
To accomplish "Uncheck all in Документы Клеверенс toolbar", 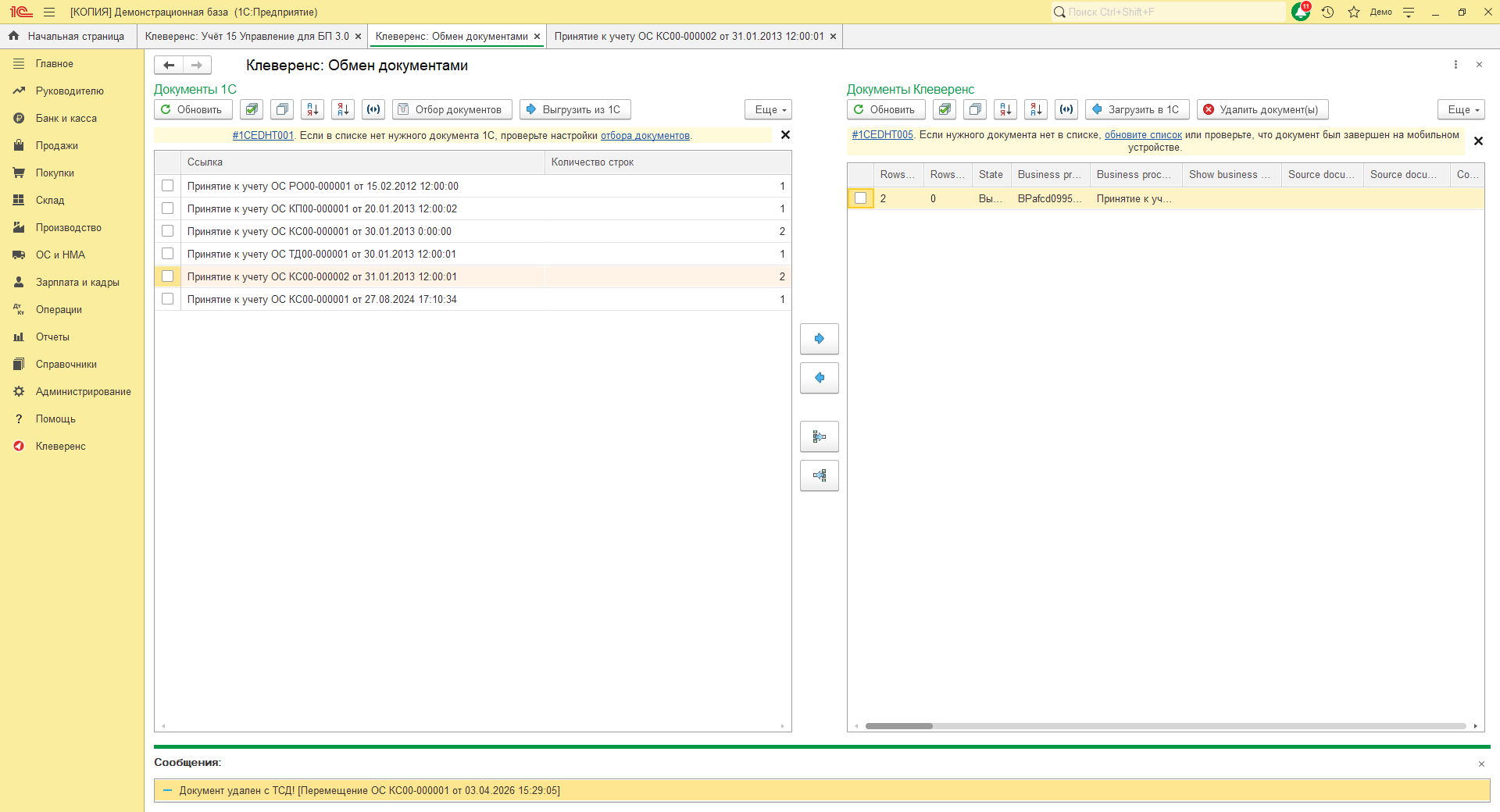I will click(x=975, y=109).
